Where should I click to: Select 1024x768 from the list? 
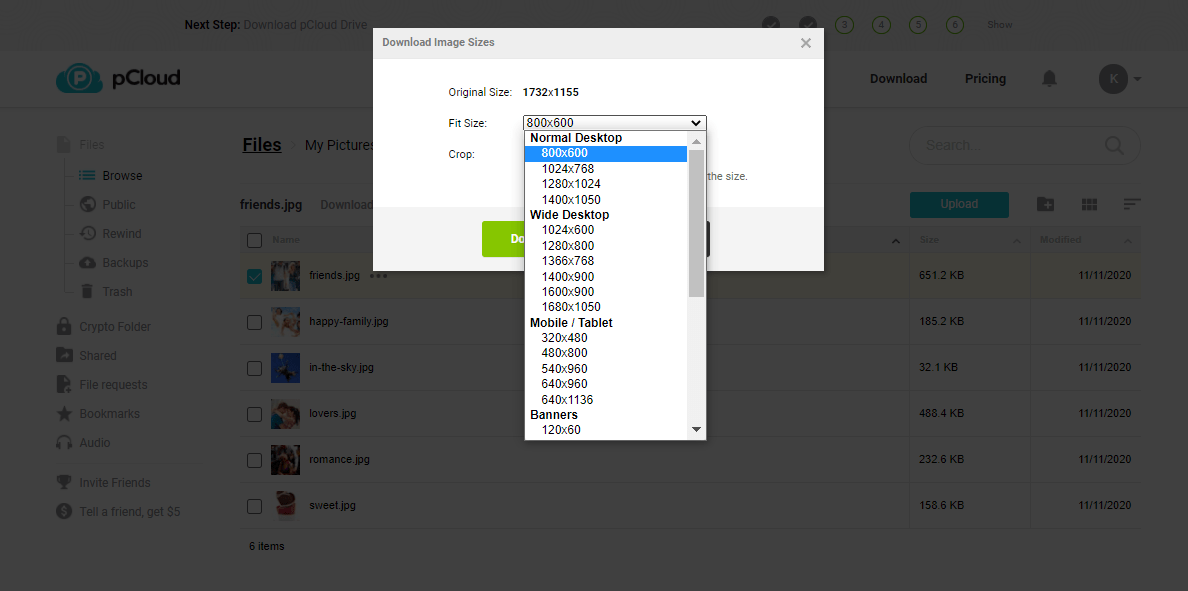(606, 169)
